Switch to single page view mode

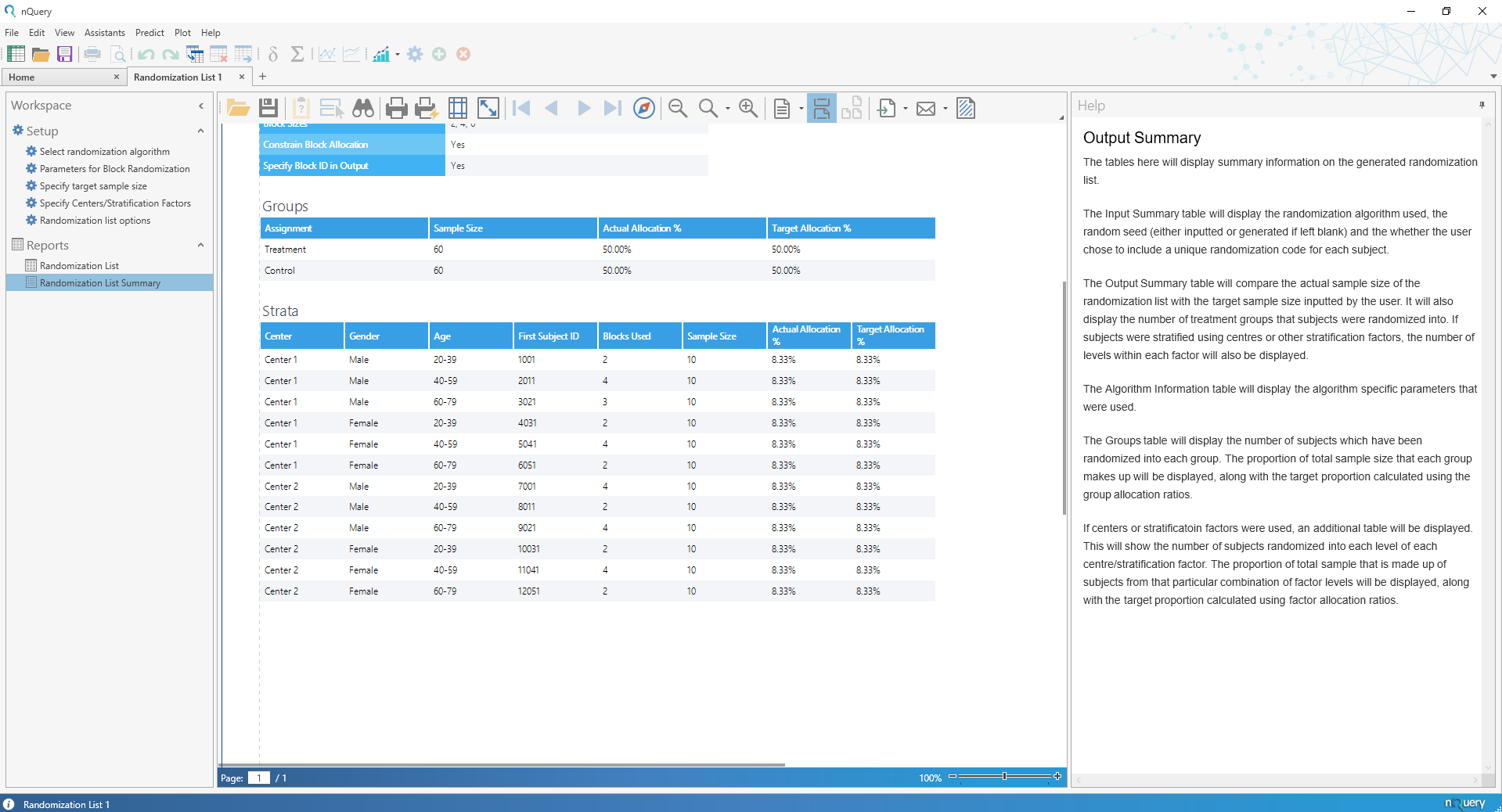tap(782, 108)
